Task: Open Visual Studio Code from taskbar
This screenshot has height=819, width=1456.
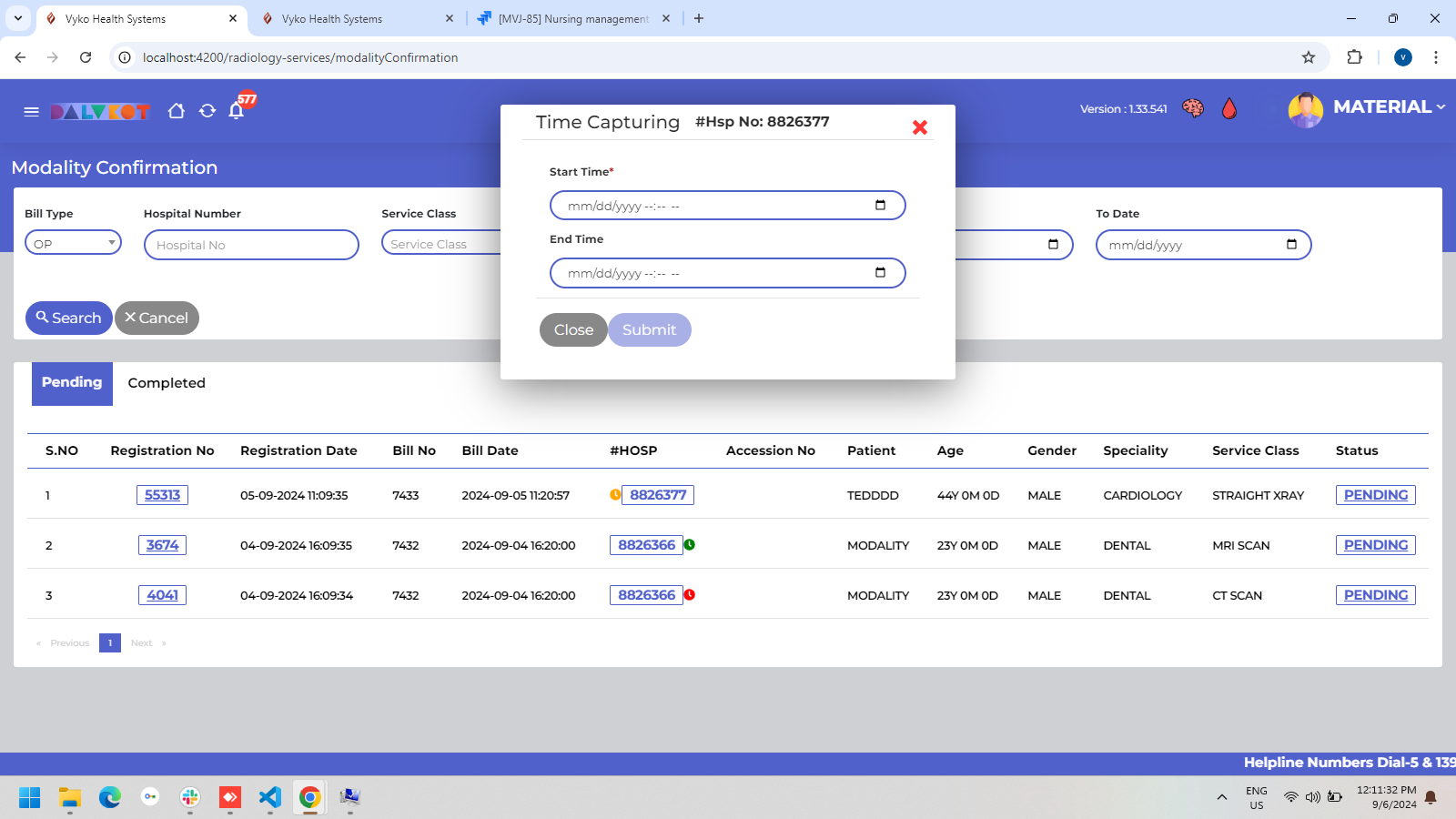Action: click(x=270, y=798)
